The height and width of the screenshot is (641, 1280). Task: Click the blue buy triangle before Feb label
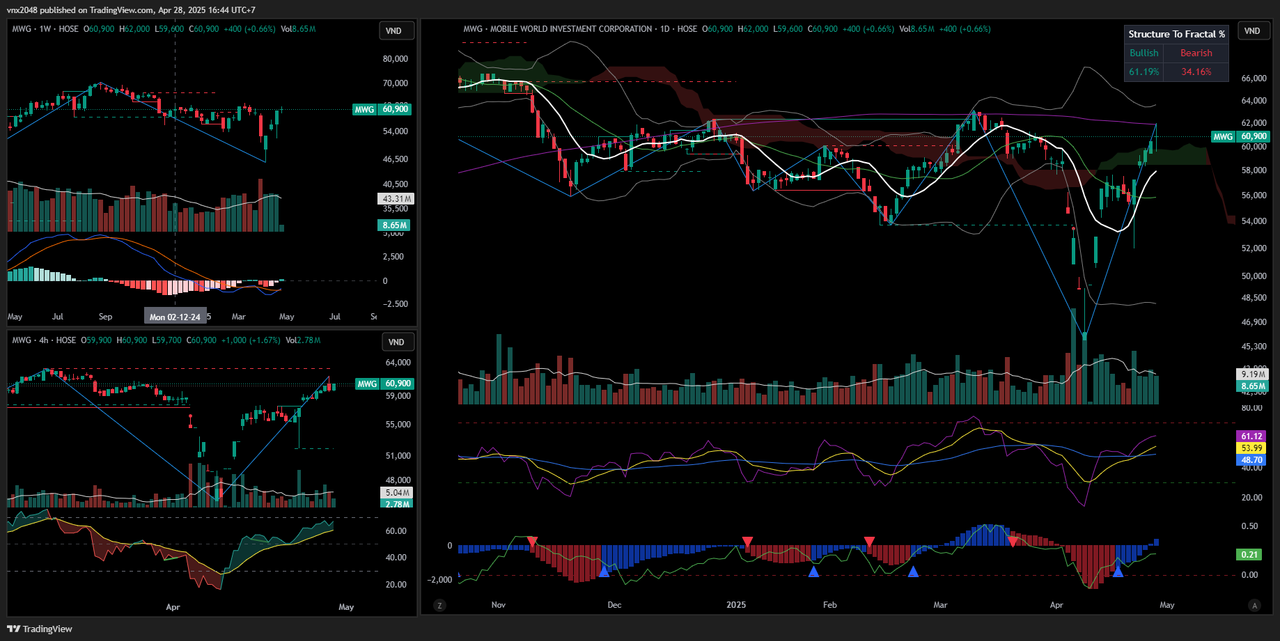pos(814,572)
